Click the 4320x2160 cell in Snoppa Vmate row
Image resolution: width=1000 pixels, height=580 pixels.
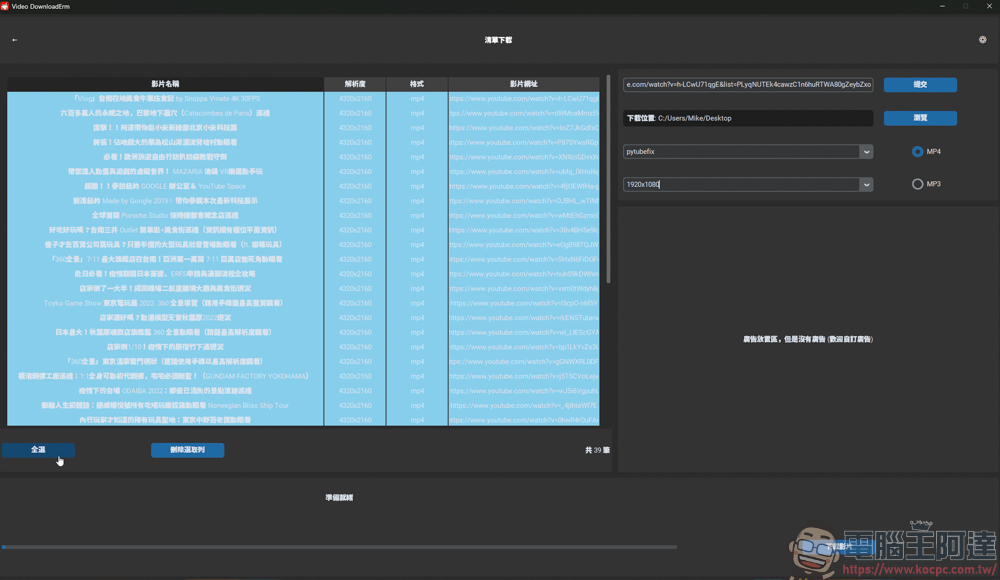click(355, 99)
